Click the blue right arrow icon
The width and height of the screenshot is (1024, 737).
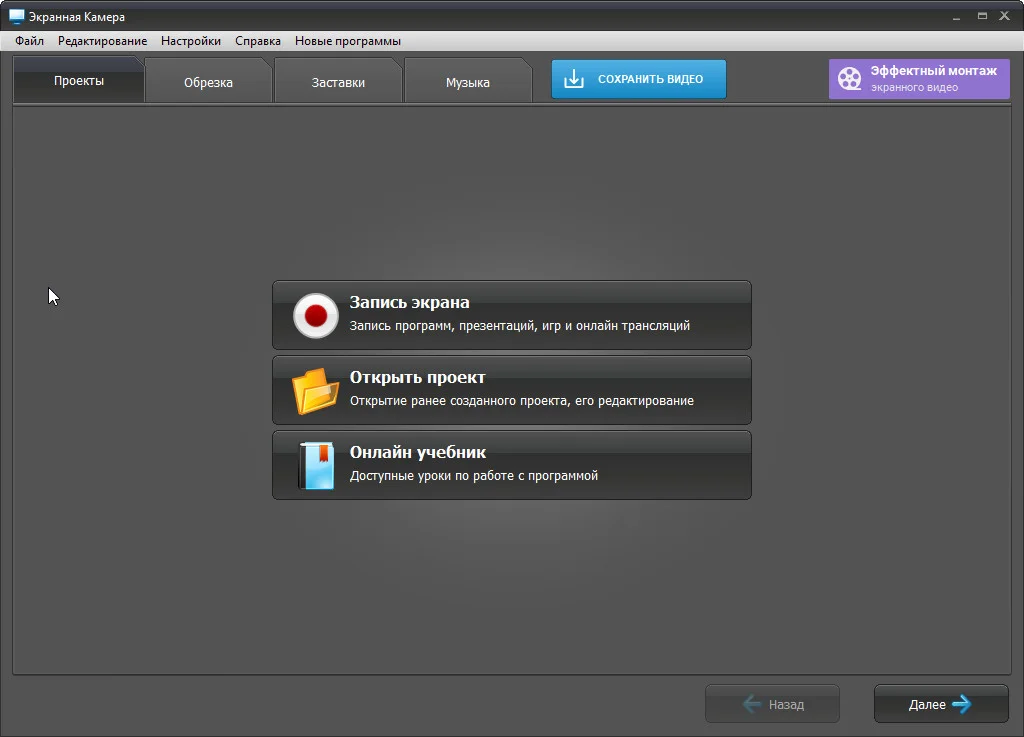pos(962,704)
